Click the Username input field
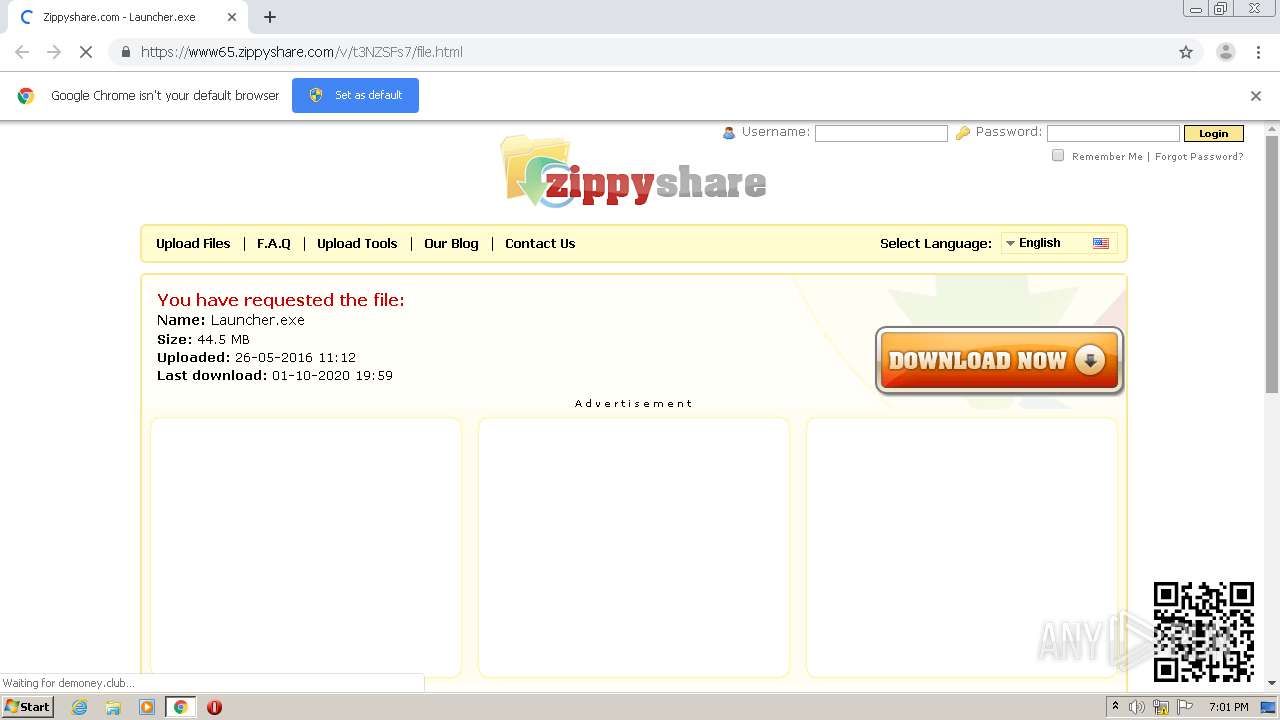 (x=881, y=133)
